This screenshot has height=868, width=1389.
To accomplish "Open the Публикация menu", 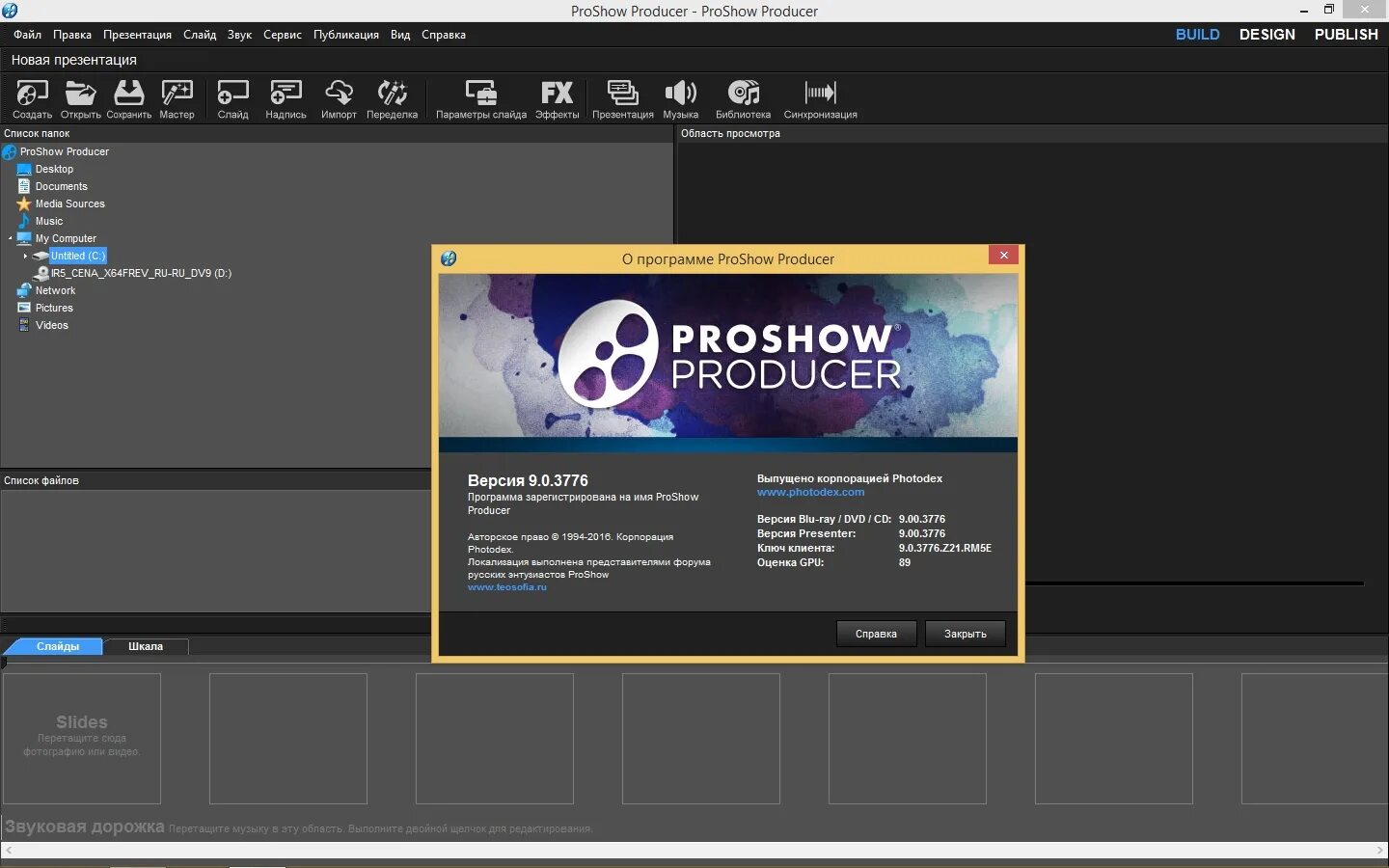I will tap(346, 35).
